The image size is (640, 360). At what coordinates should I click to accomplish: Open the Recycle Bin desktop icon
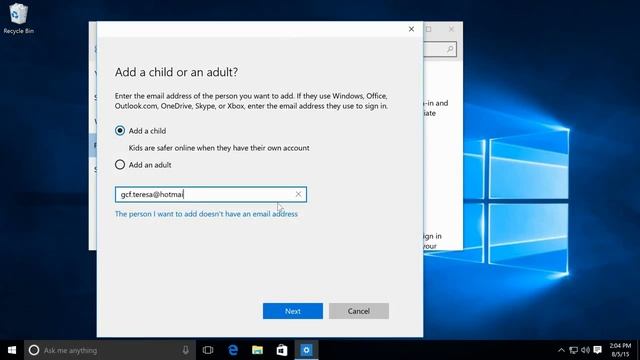click(x=18, y=18)
